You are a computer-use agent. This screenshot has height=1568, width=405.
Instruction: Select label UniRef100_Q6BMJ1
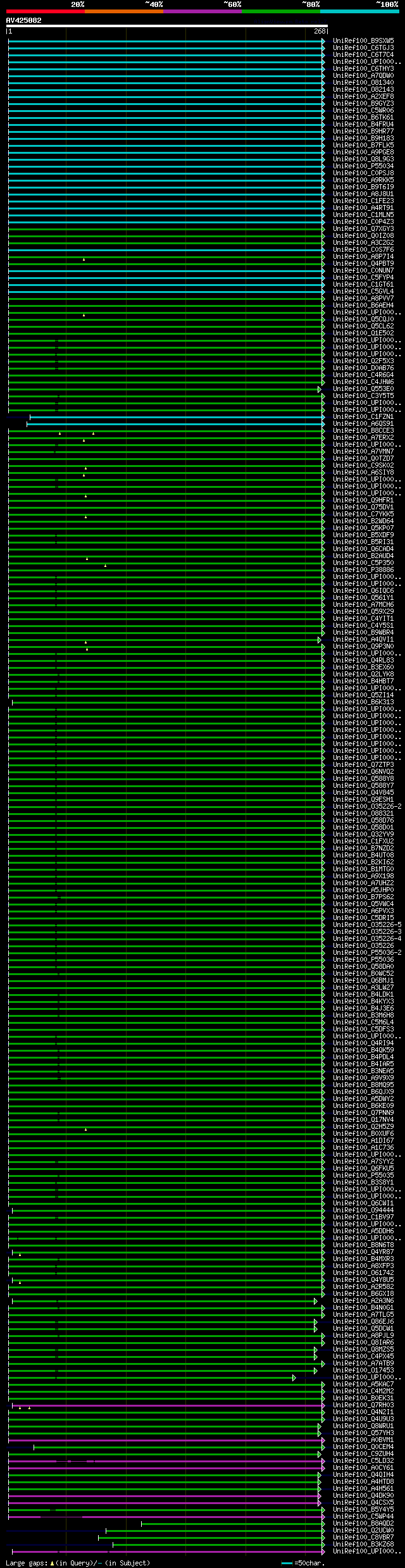pos(363,981)
